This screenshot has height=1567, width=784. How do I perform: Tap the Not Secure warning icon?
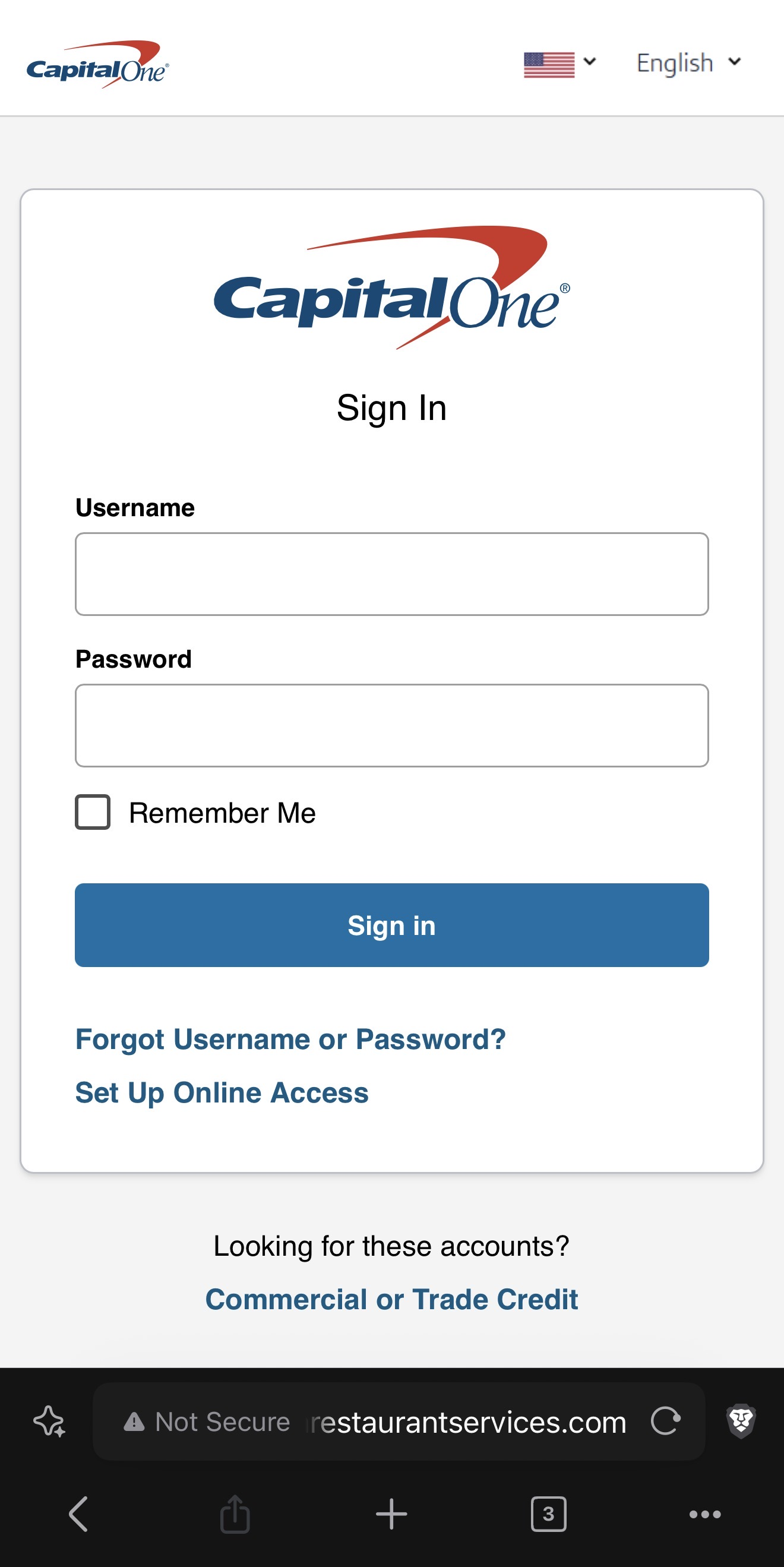click(x=134, y=1422)
